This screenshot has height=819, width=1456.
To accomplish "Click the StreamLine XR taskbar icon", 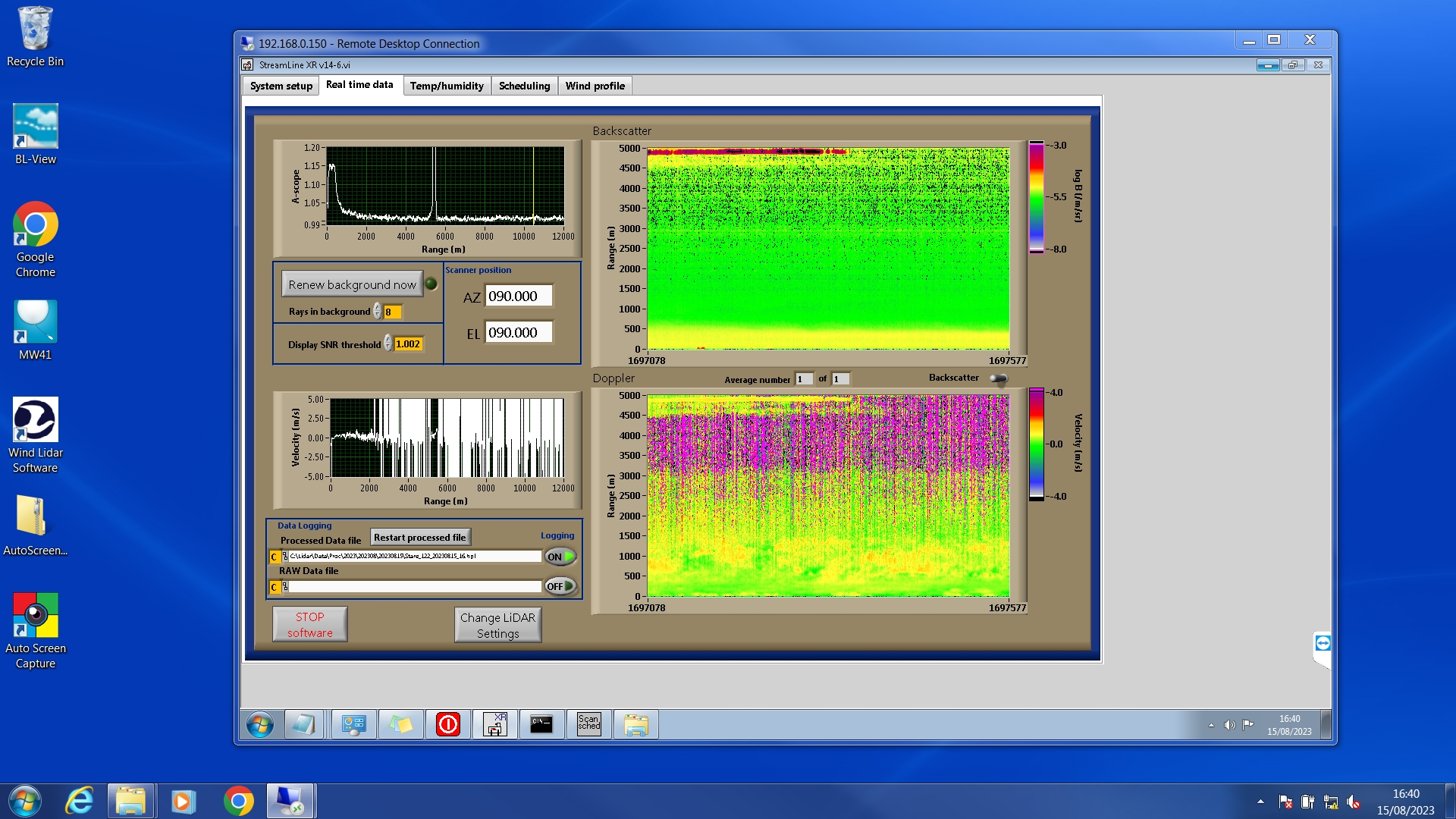I will pos(495,724).
